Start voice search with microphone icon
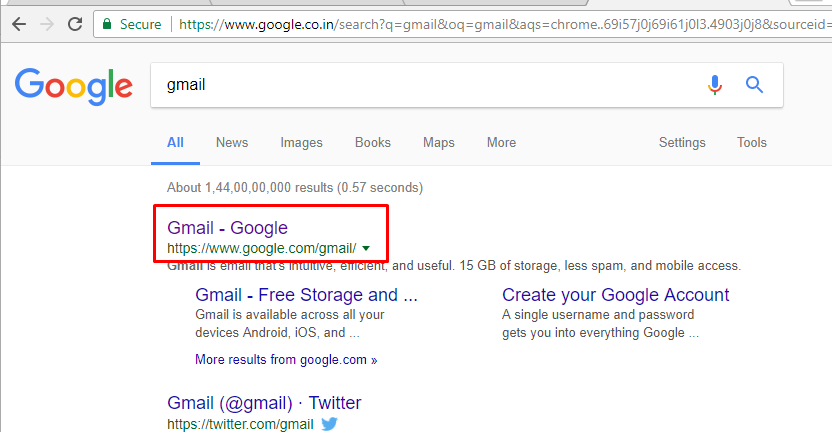 point(715,85)
